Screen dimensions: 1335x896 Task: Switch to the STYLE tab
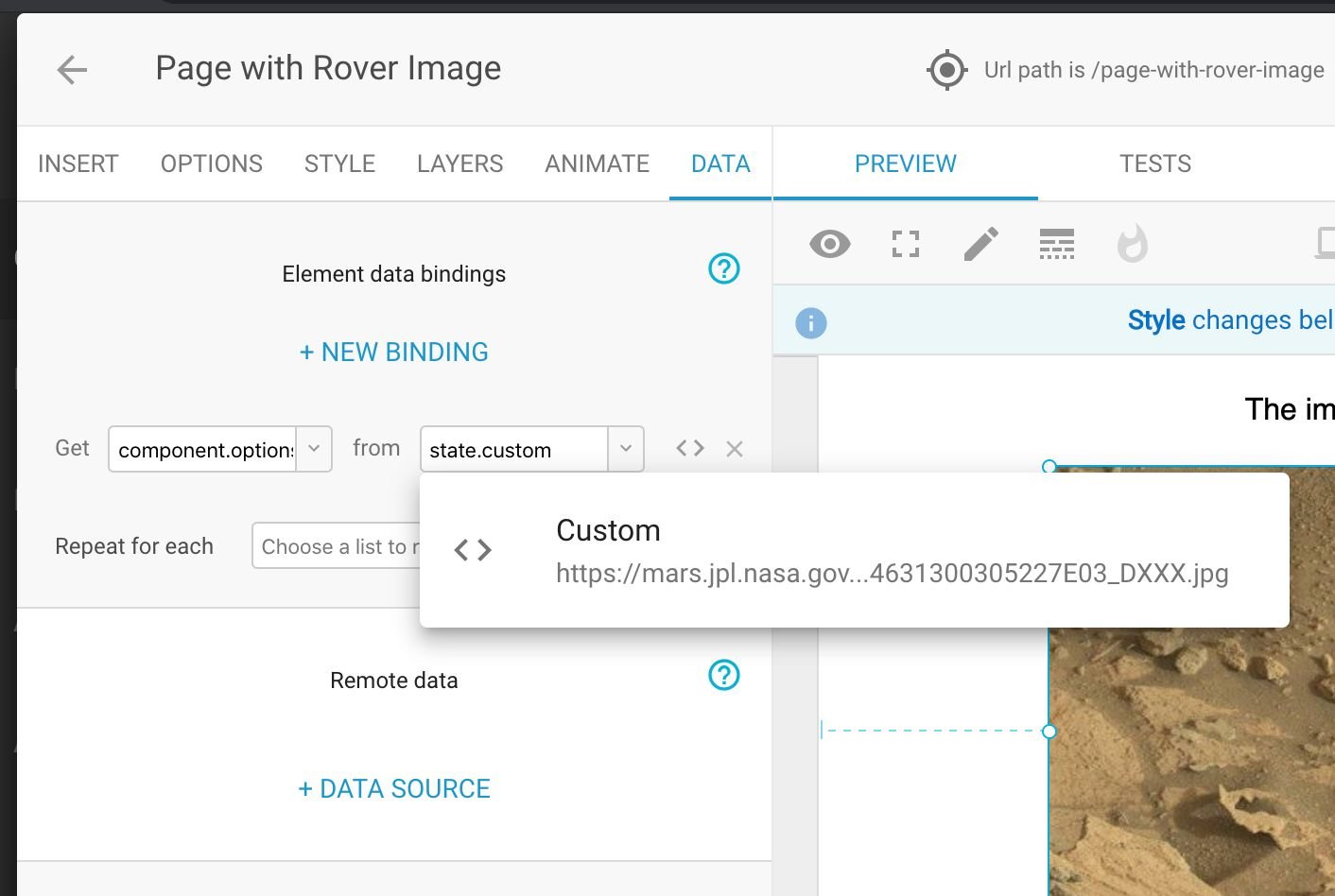pyautogui.click(x=339, y=164)
